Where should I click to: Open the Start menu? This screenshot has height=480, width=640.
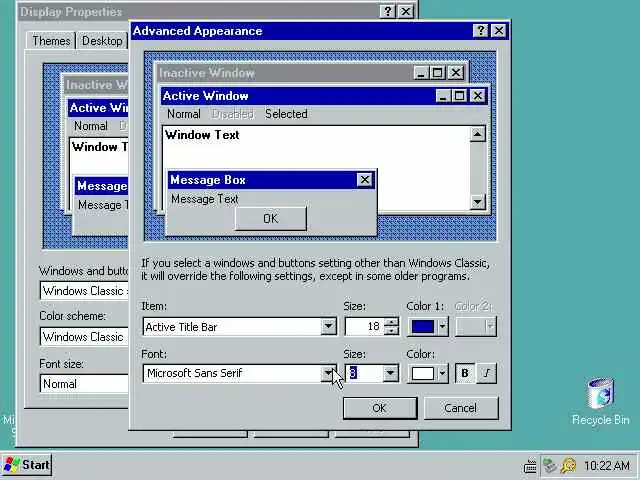pyautogui.click(x=27, y=465)
